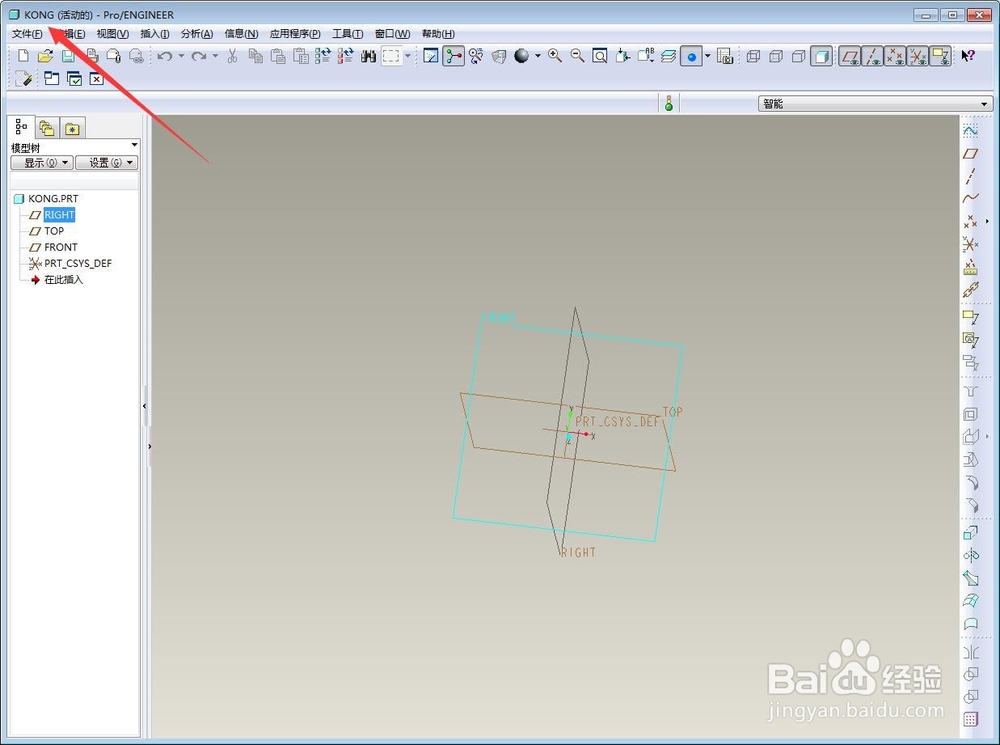This screenshot has height=745, width=1000.
Task: Toggle coordinate systems display on toolbar
Action: (x=918, y=56)
